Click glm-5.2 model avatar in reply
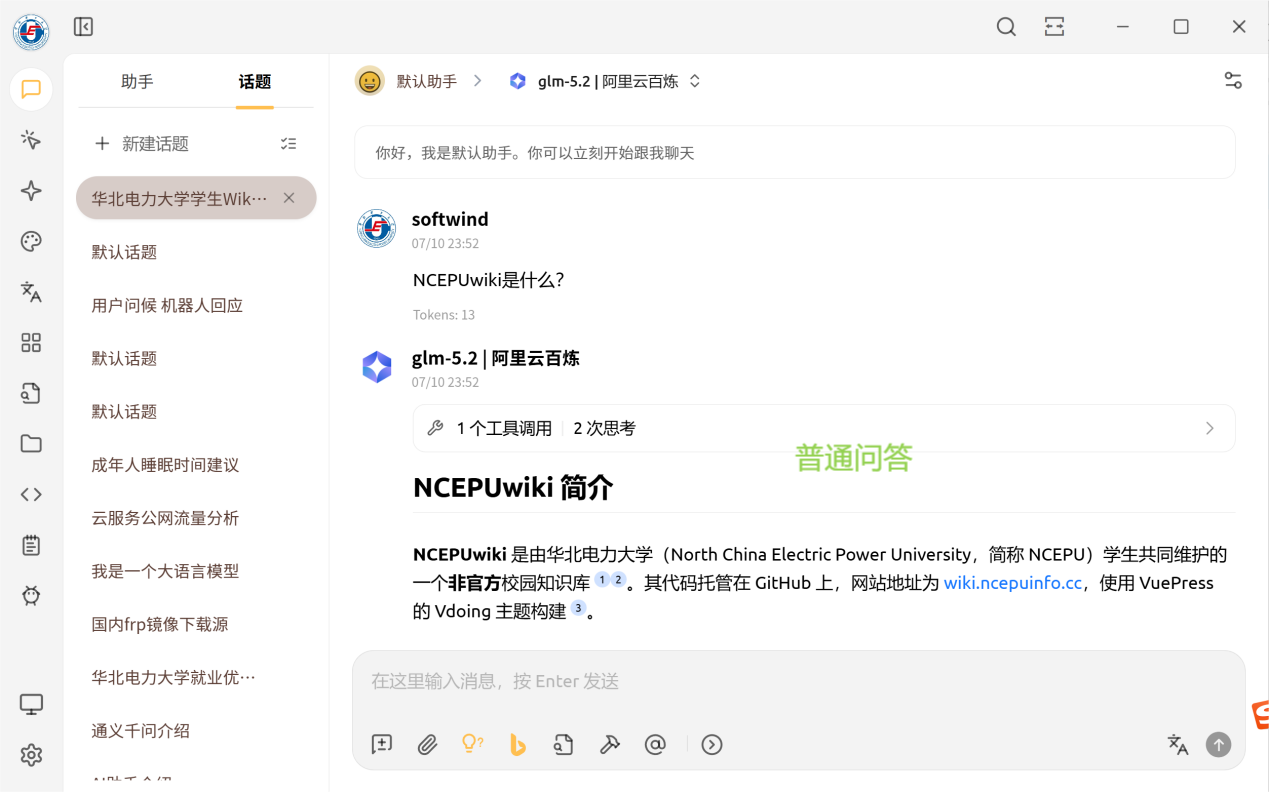1269x792 pixels. pyautogui.click(x=377, y=367)
